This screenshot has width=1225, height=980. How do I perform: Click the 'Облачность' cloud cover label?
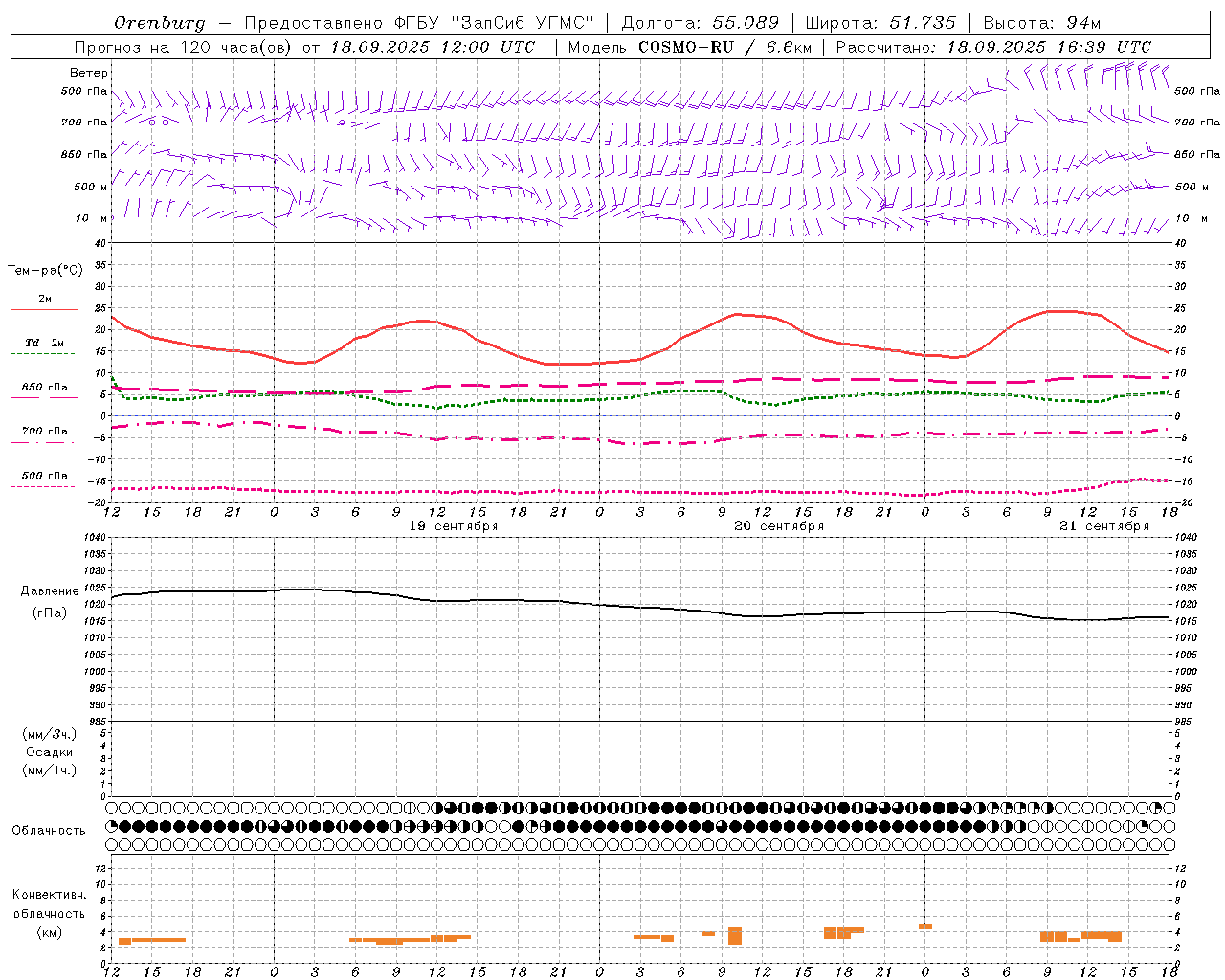point(49,830)
